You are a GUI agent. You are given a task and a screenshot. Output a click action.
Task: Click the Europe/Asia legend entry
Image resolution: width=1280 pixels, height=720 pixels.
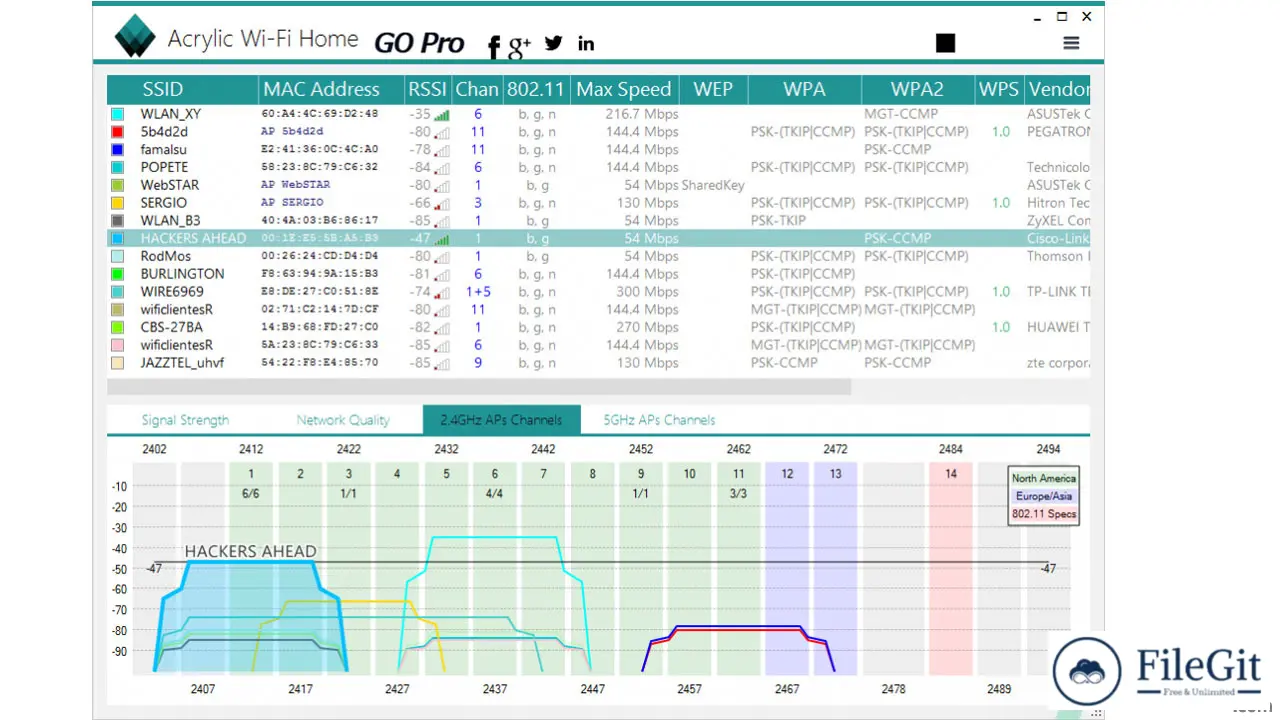coord(1043,496)
